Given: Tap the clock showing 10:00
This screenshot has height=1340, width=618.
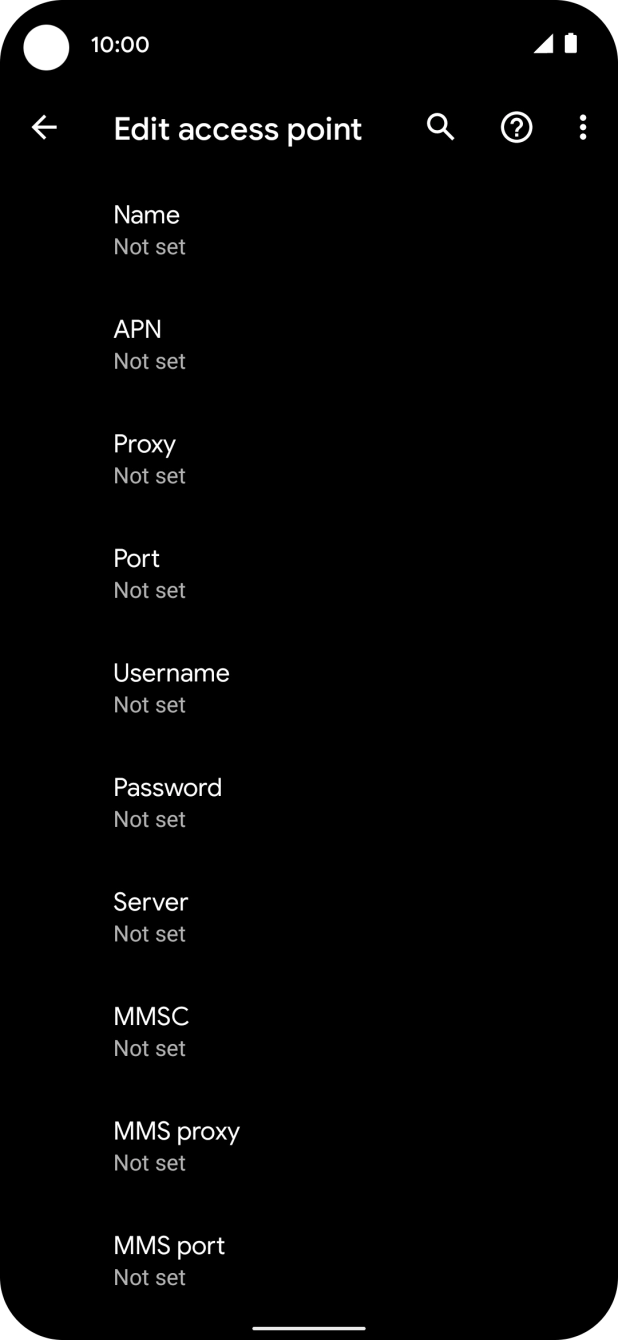Looking at the screenshot, I should [120, 44].
